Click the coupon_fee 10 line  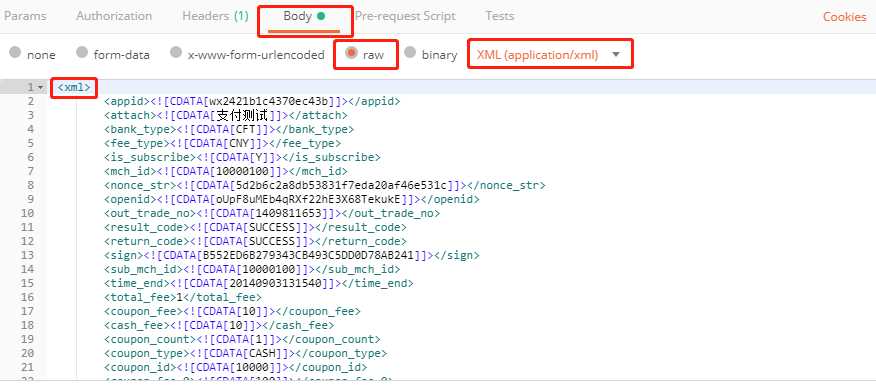pyautogui.click(x=232, y=311)
